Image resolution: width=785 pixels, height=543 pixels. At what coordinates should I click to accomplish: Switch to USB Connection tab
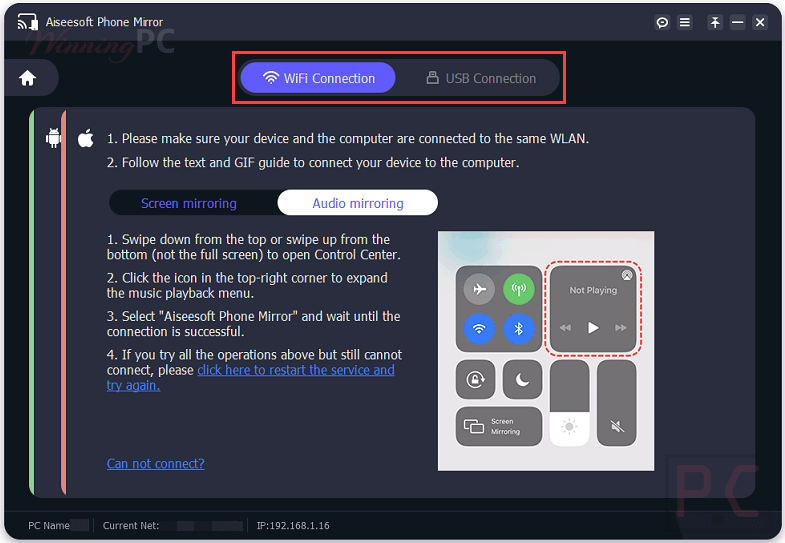[x=481, y=78]
